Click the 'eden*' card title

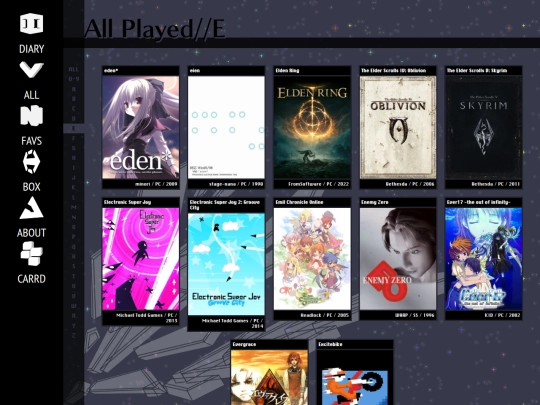point(111,71)
